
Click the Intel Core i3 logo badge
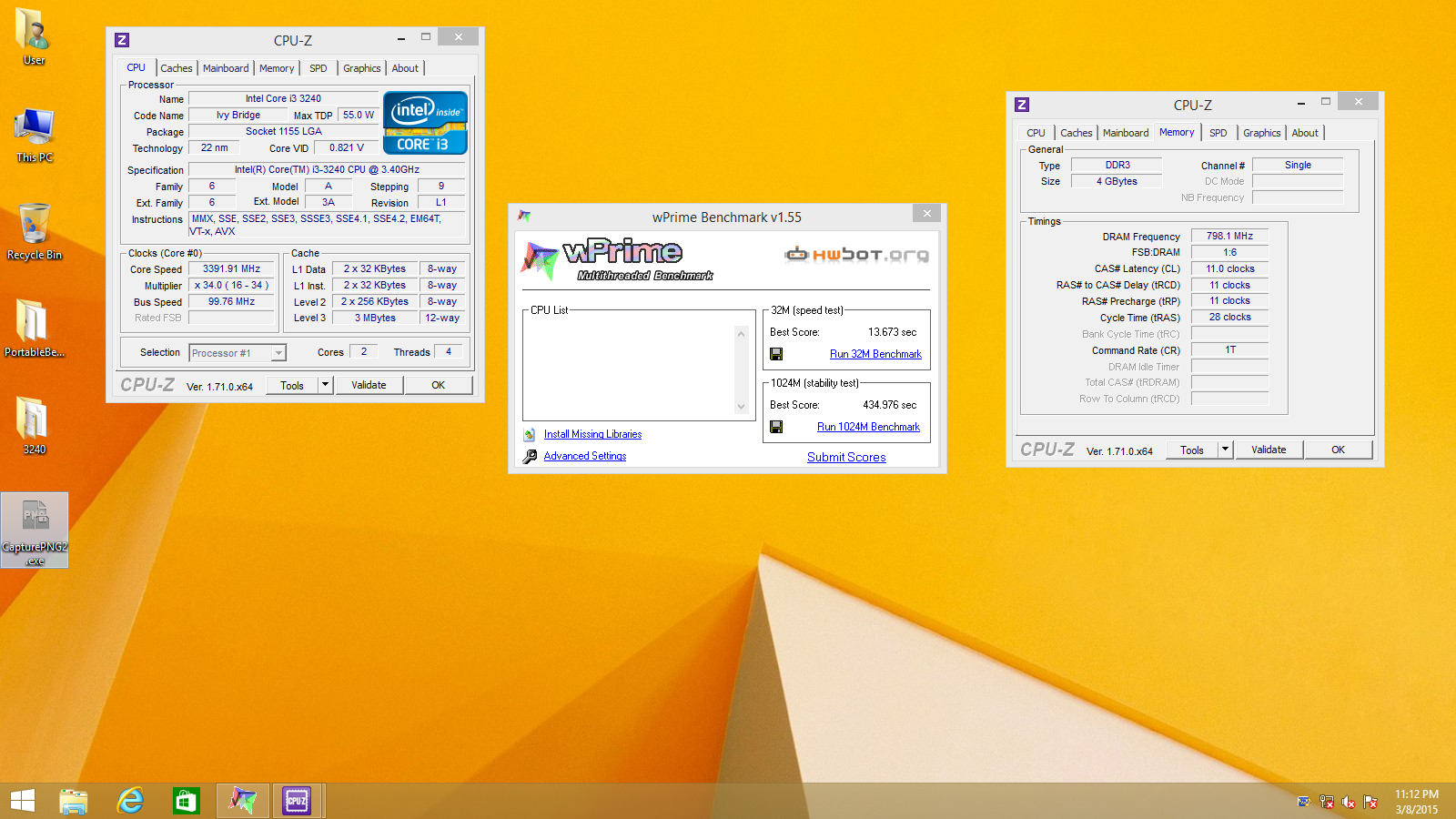point(425,123)
